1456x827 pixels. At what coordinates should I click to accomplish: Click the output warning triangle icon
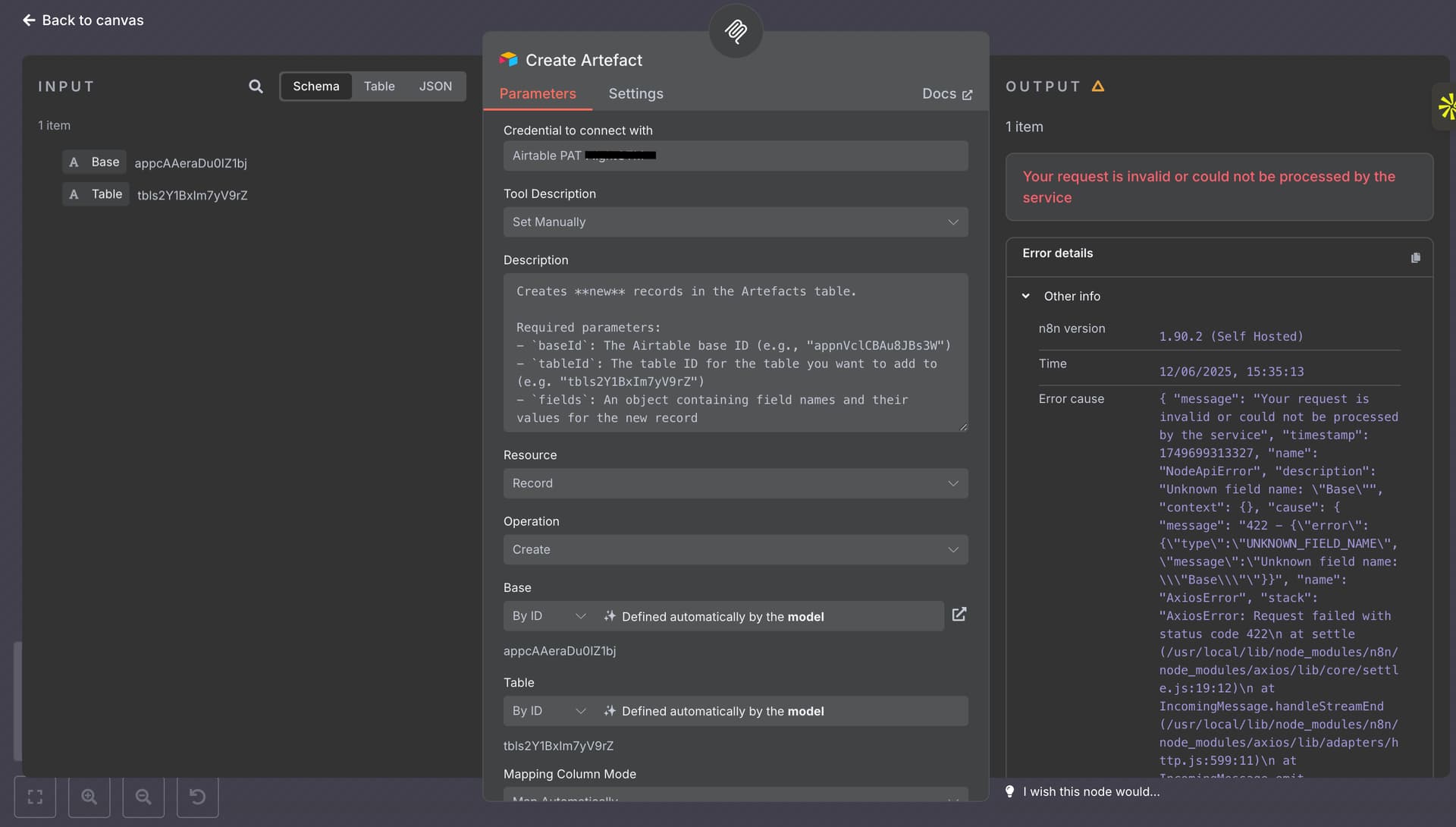click(1097, 86)
